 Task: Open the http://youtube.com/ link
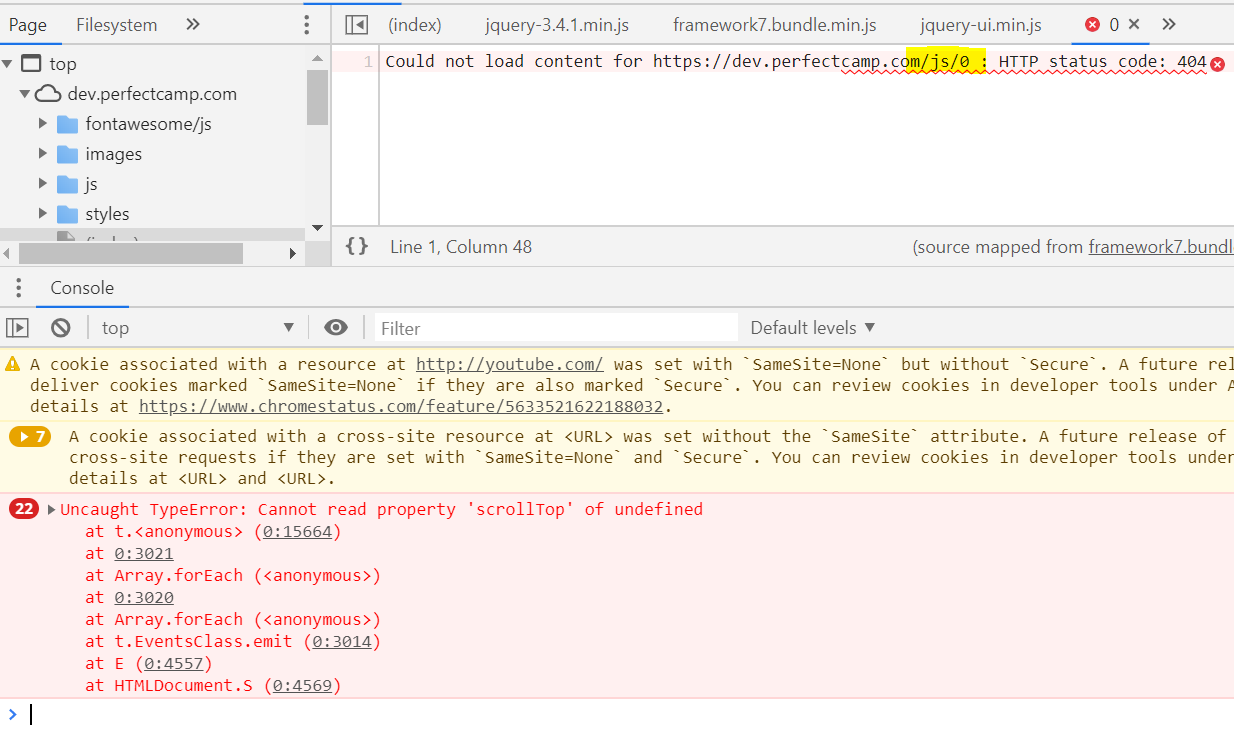click(510, 365)
